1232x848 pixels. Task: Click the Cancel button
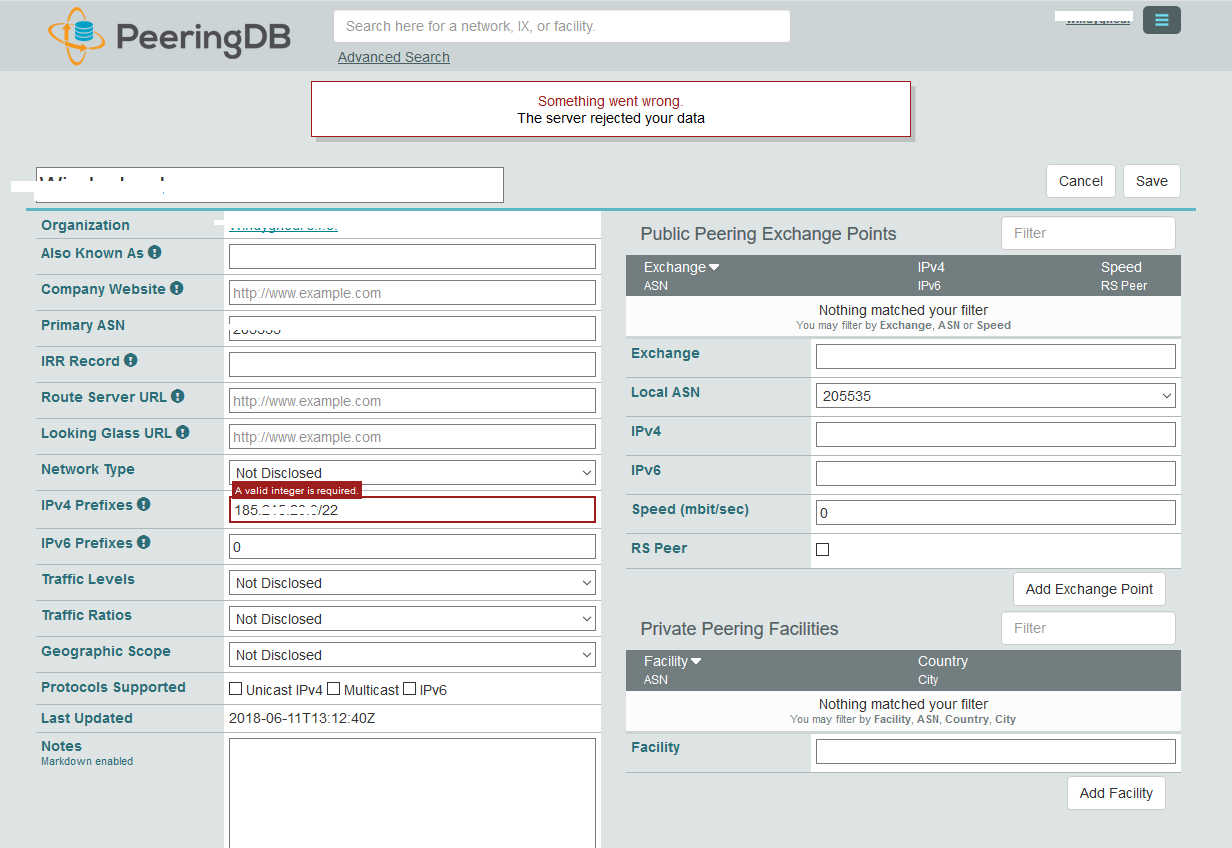tap(1081, 181)
